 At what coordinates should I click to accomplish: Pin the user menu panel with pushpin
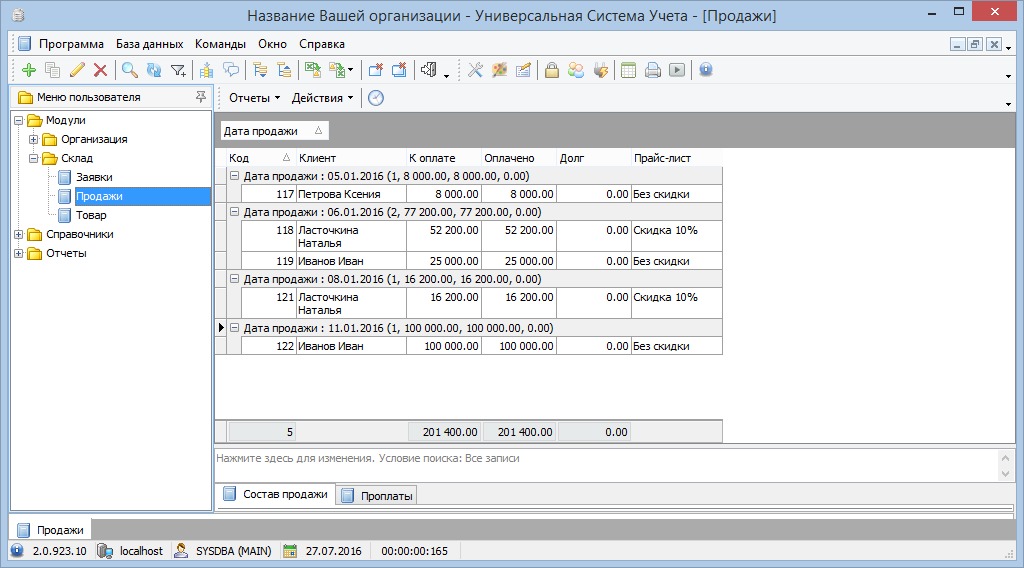click(201, 97)
